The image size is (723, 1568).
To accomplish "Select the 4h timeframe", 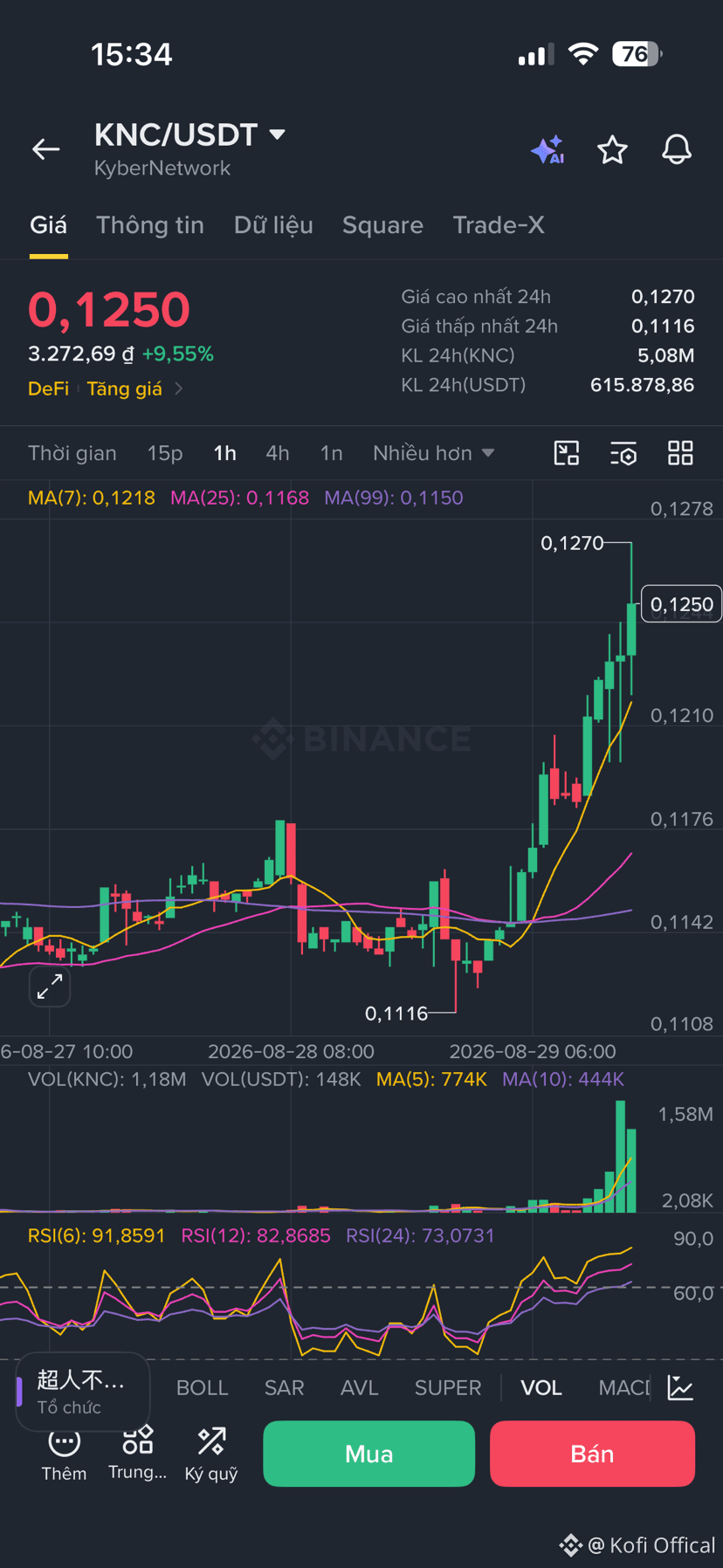I will 278,453.
